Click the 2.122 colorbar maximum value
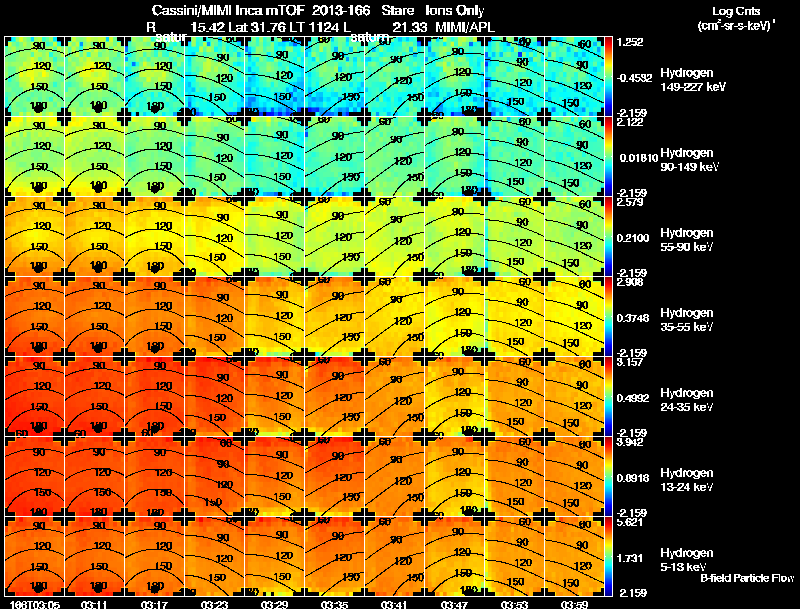The image size is (800, 609). pyautogui.click(x=630, y=122)
